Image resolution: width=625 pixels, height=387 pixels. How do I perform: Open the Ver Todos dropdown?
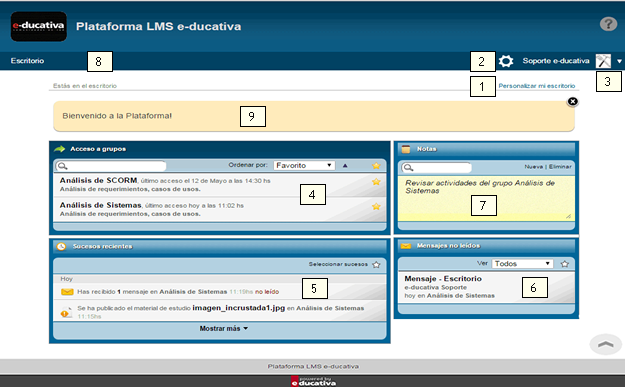pos(522,263)
